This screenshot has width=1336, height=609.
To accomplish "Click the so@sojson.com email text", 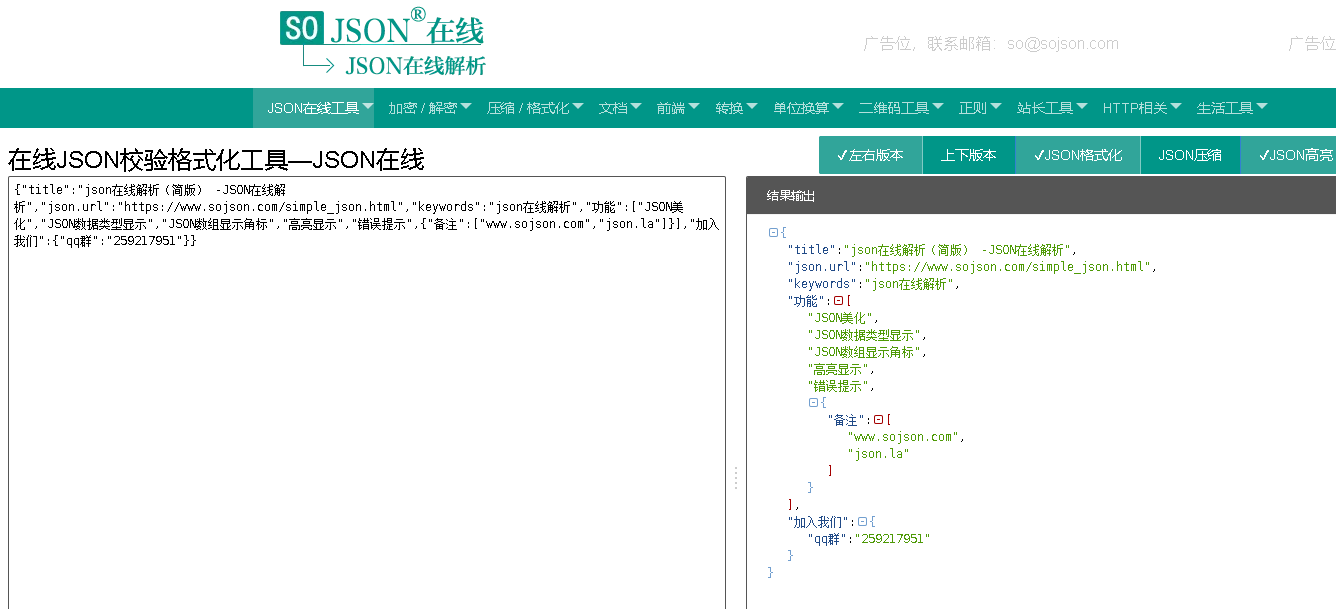I will tap(1062, 44).
